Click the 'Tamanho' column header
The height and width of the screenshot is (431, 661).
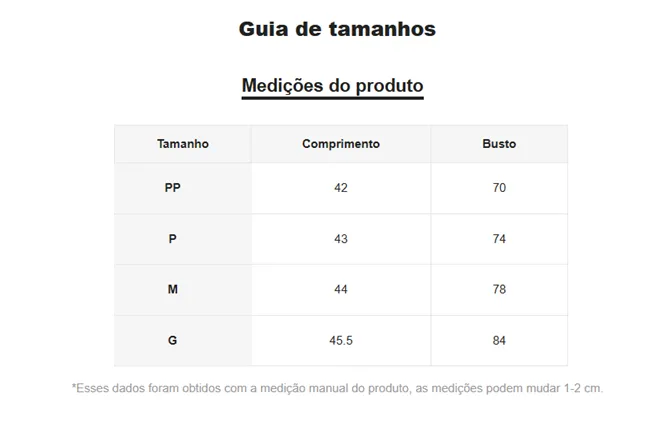click(183, 144)
